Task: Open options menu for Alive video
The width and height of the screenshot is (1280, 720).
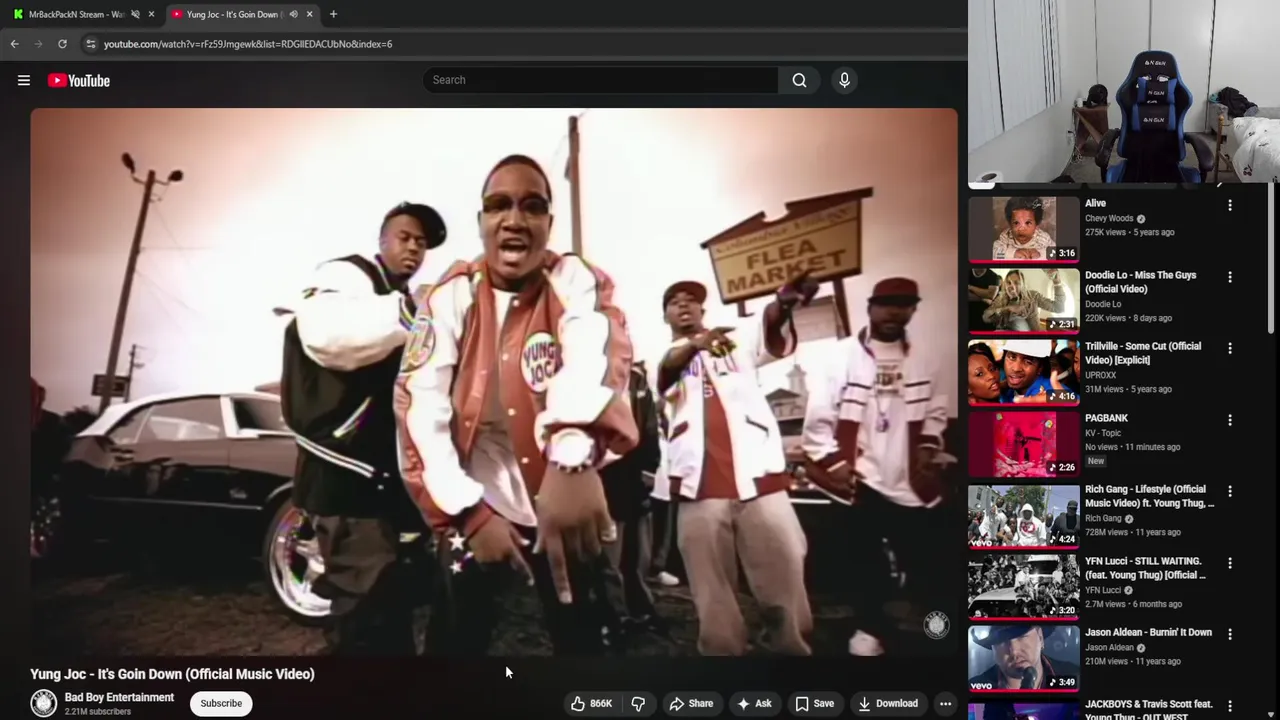Action: (x=1230, y=205)
